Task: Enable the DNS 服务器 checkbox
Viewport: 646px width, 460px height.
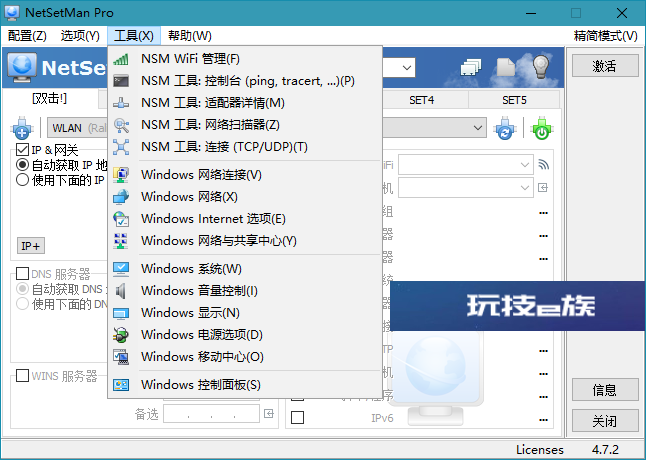Action: (22, 273)
